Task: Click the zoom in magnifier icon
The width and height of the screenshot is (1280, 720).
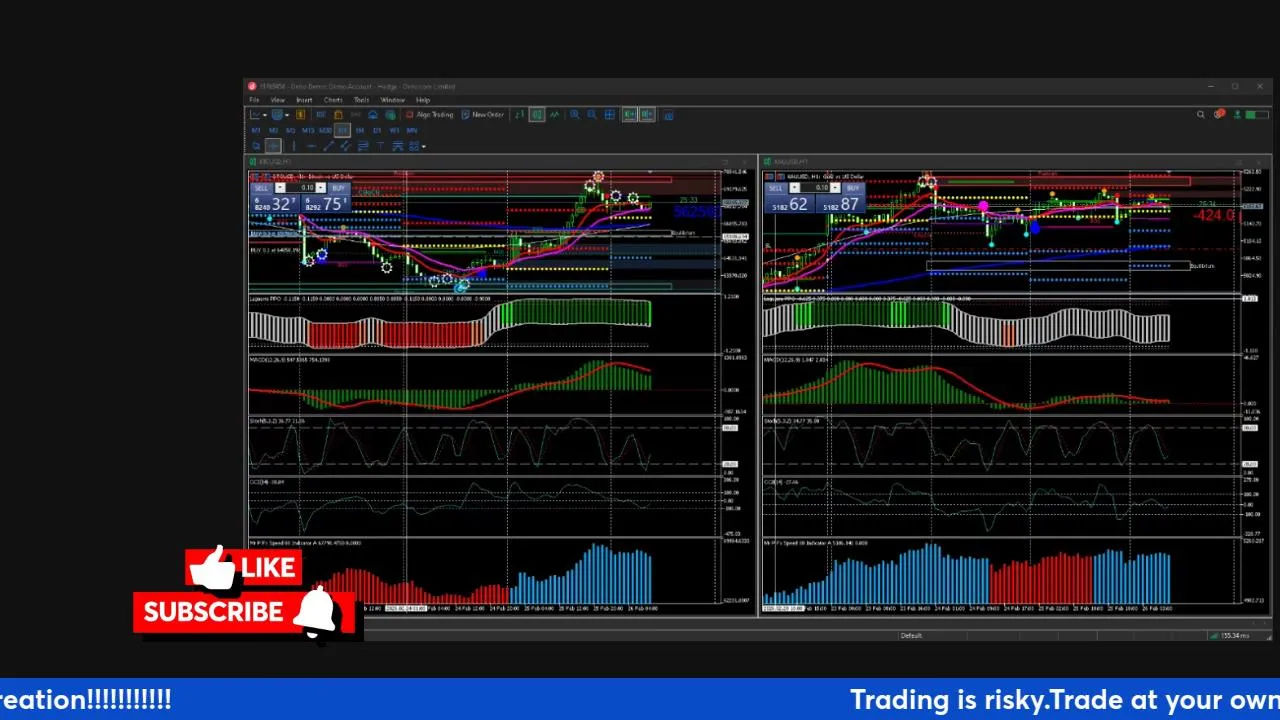Action: click(574, 115)
